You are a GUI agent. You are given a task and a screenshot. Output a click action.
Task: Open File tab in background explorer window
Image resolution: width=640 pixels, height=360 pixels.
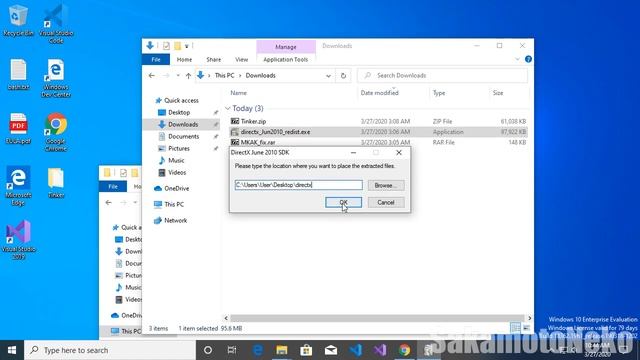click(113, 187)
